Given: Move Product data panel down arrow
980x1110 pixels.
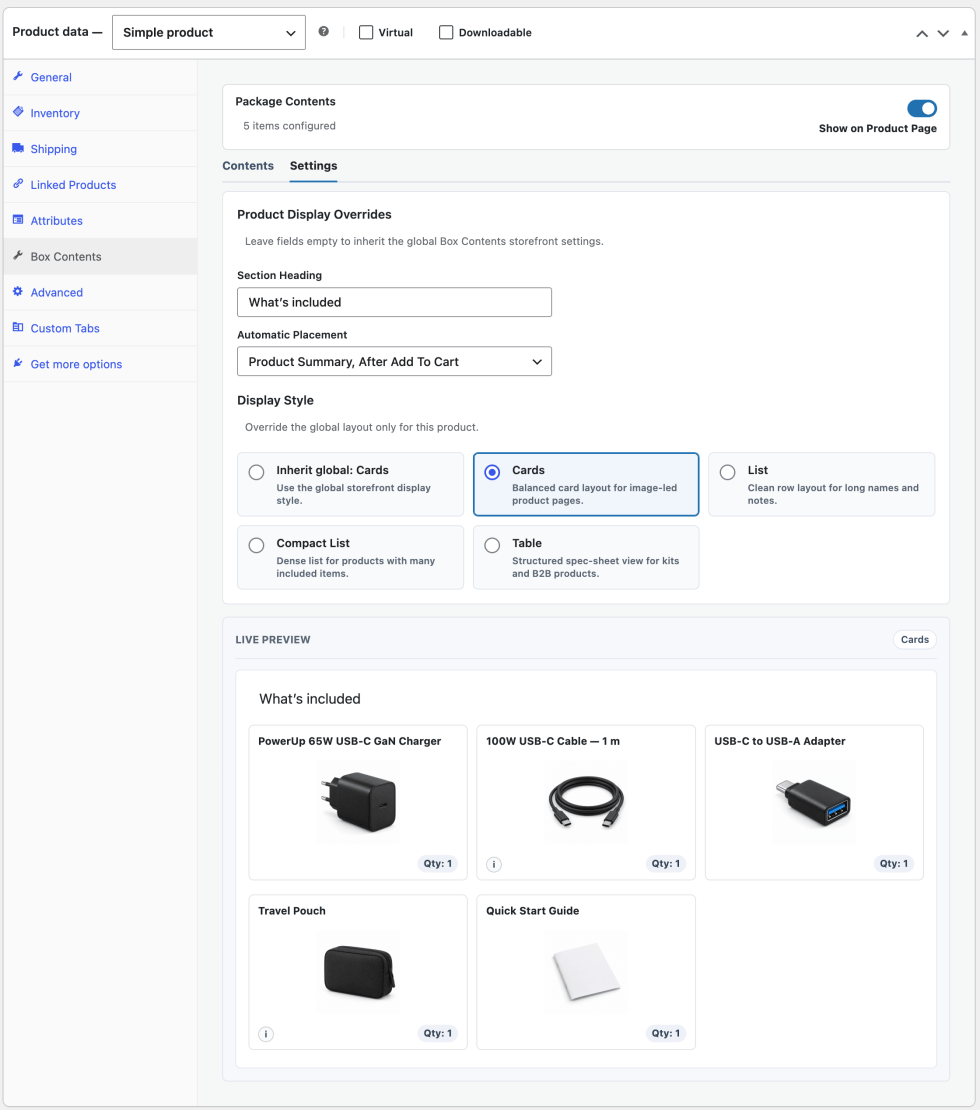Looking at the screenshot, I should click(x=943, y=33).
